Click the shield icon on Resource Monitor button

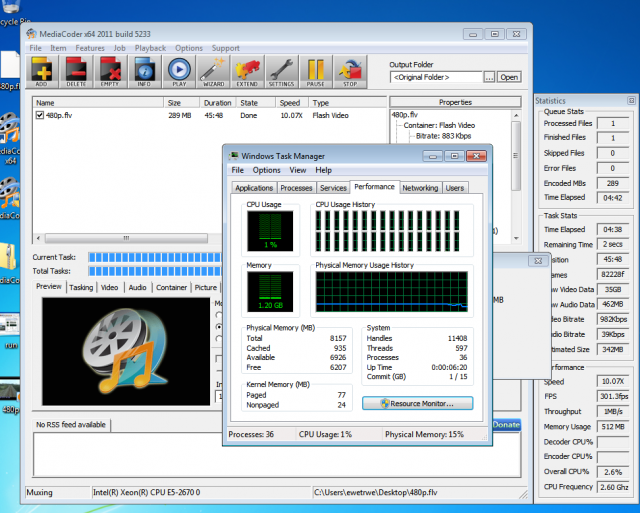[x=385, y=403]
